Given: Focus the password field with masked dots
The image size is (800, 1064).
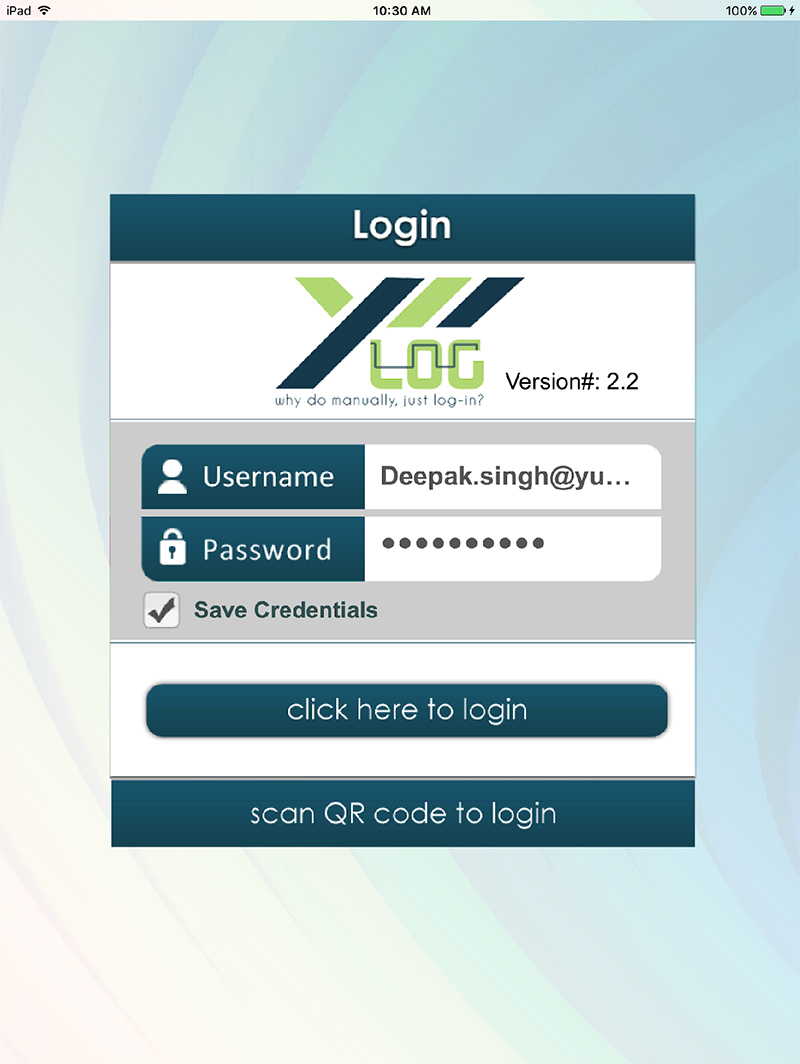Looking at the screenshot, I should (512, 548).
